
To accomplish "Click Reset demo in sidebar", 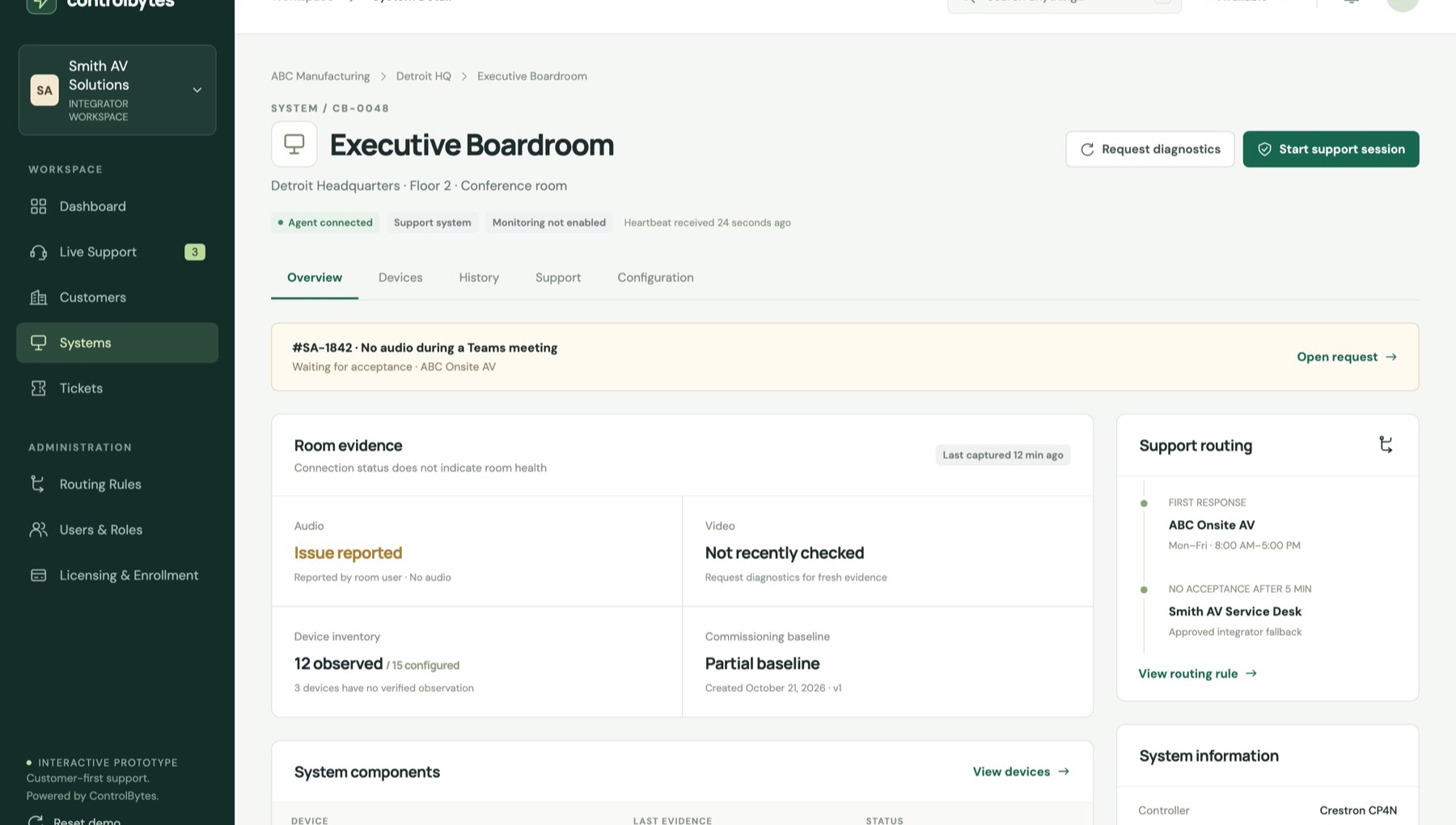I will [74, 820].
